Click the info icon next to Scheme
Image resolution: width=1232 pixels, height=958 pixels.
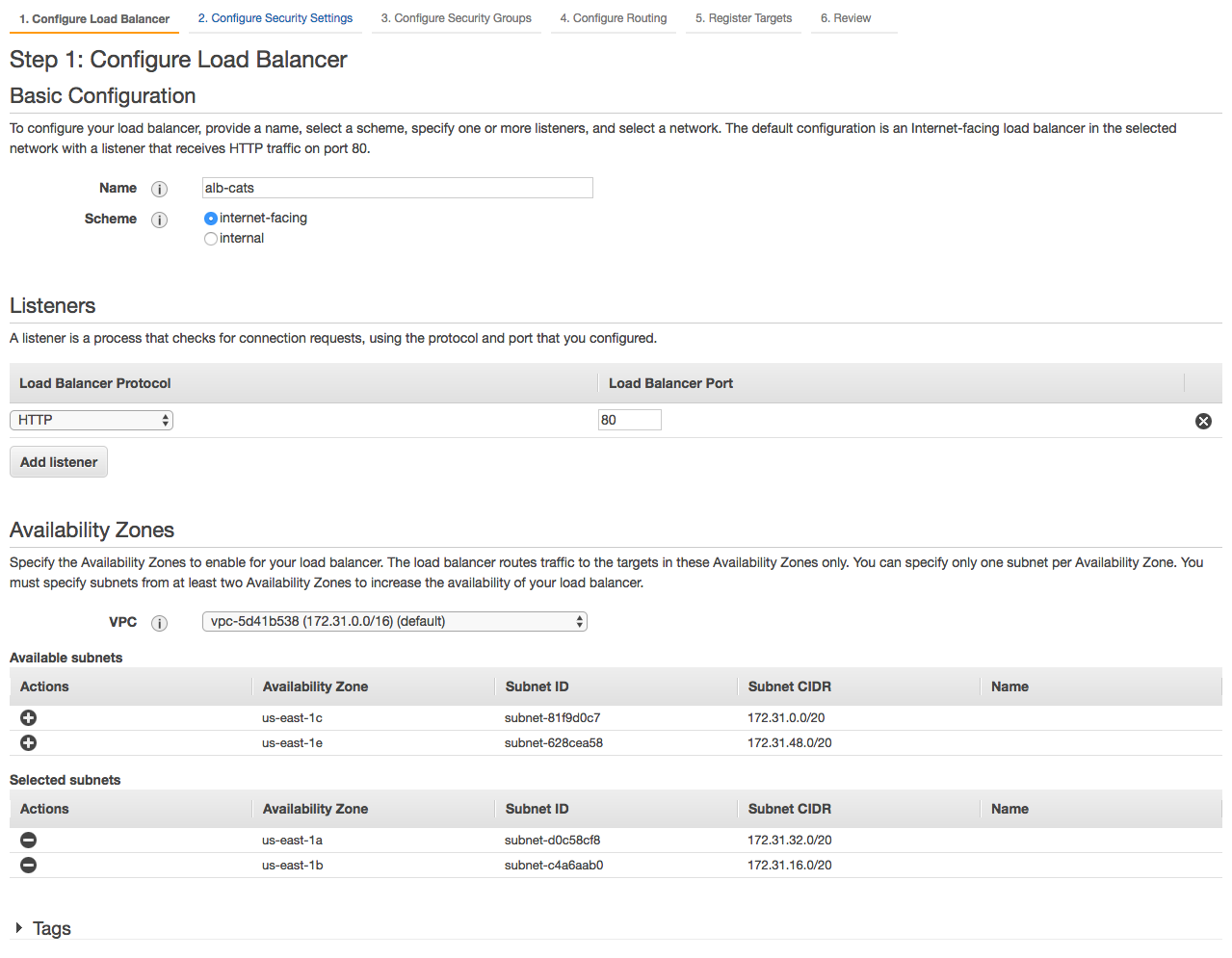point(160,220)
